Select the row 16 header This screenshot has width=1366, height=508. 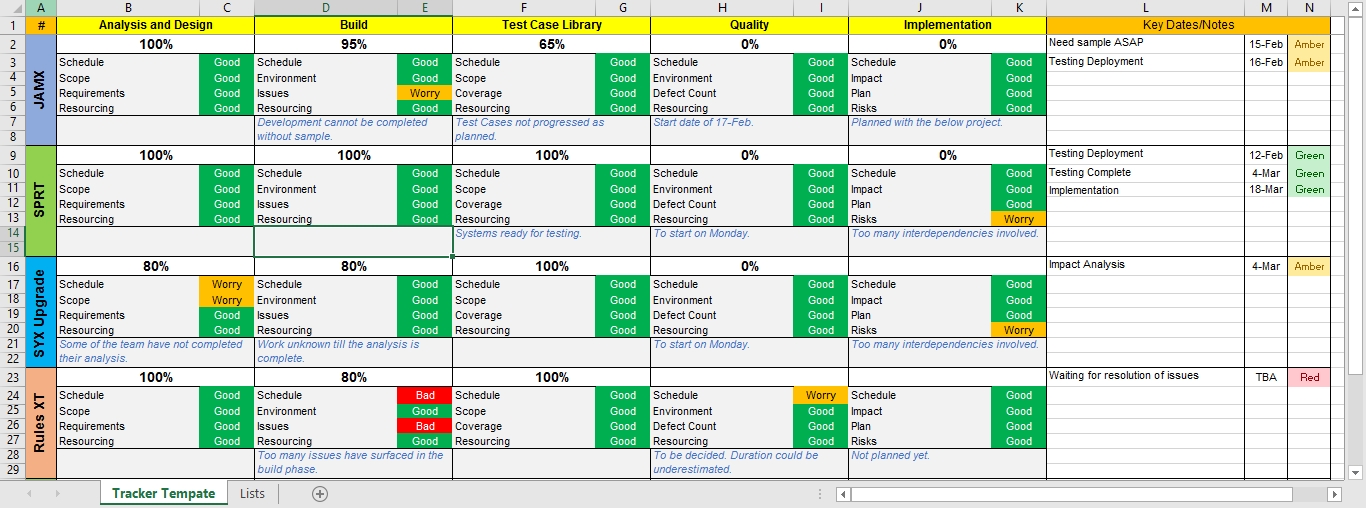[12, 267]
